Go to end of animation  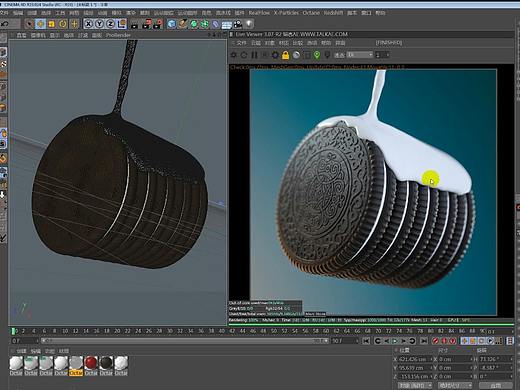[424, 341]
